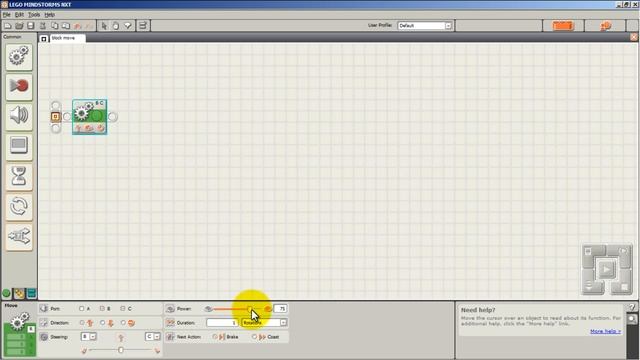The height and width of the screenshot is (360, 640).
Task: Toggle Port C checkbox
Action: (x=123, y=309)
